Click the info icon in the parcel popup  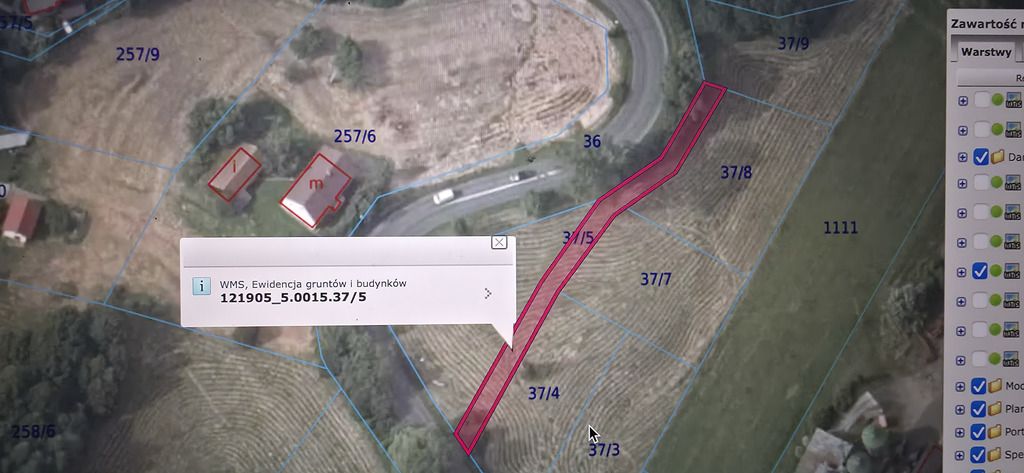(x=202, y=285)
